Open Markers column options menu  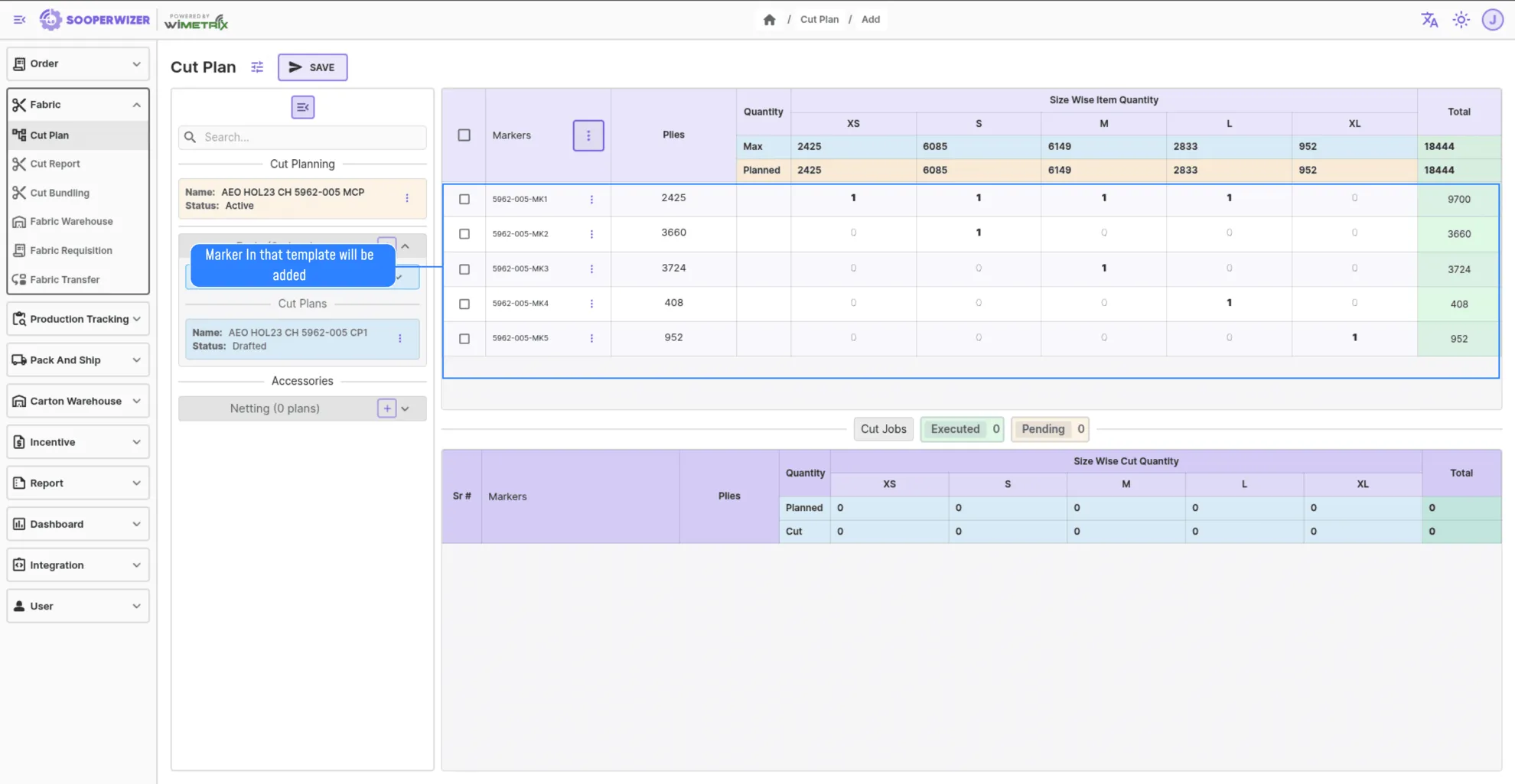[588, 135]
